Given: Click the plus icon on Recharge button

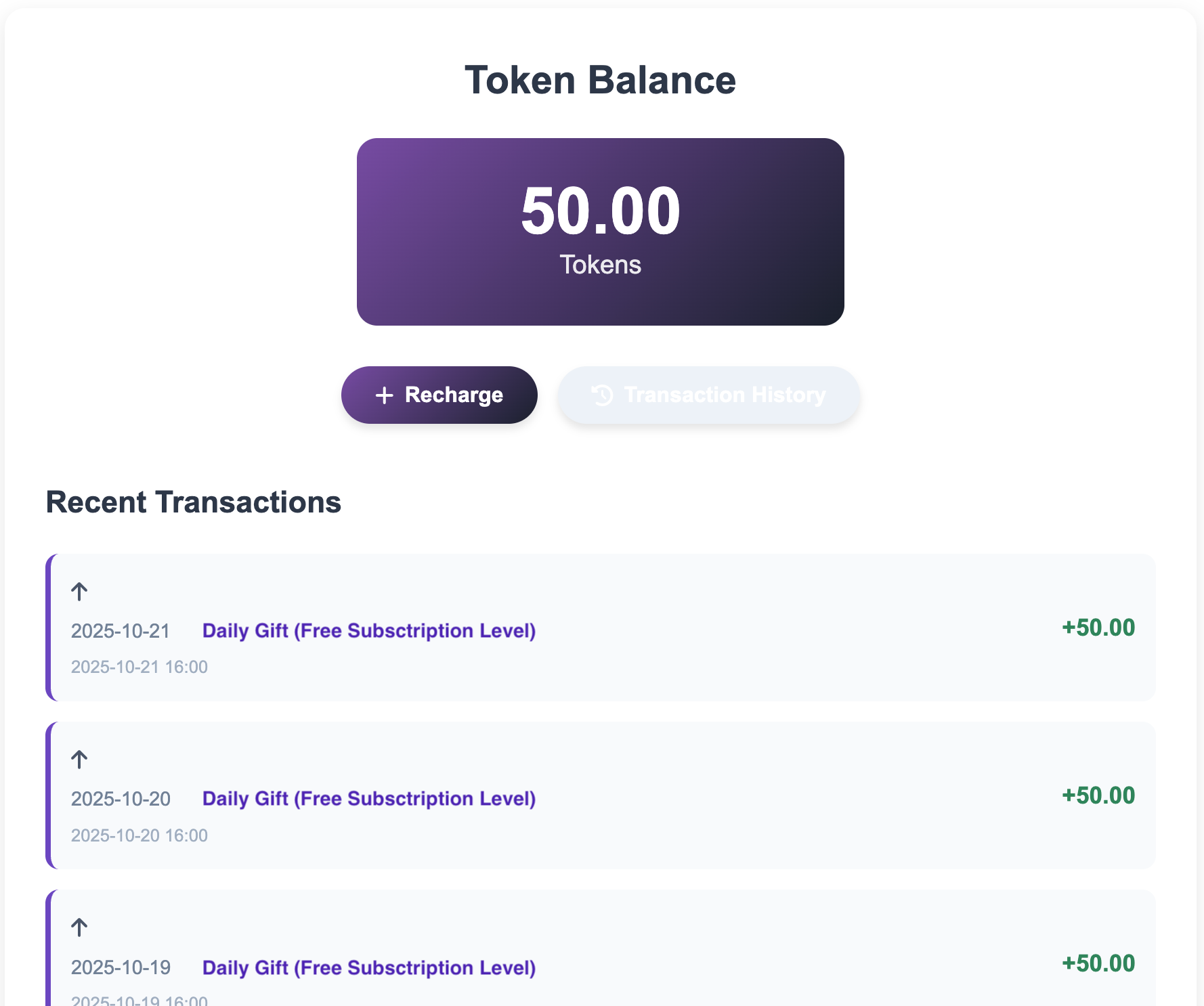Looking at the screenshot, I should pyautogui.click(x=384, y=395).
